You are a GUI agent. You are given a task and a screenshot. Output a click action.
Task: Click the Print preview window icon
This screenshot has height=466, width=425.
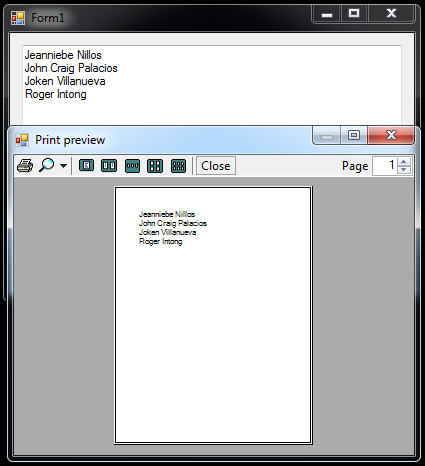[x=22, y=140]
